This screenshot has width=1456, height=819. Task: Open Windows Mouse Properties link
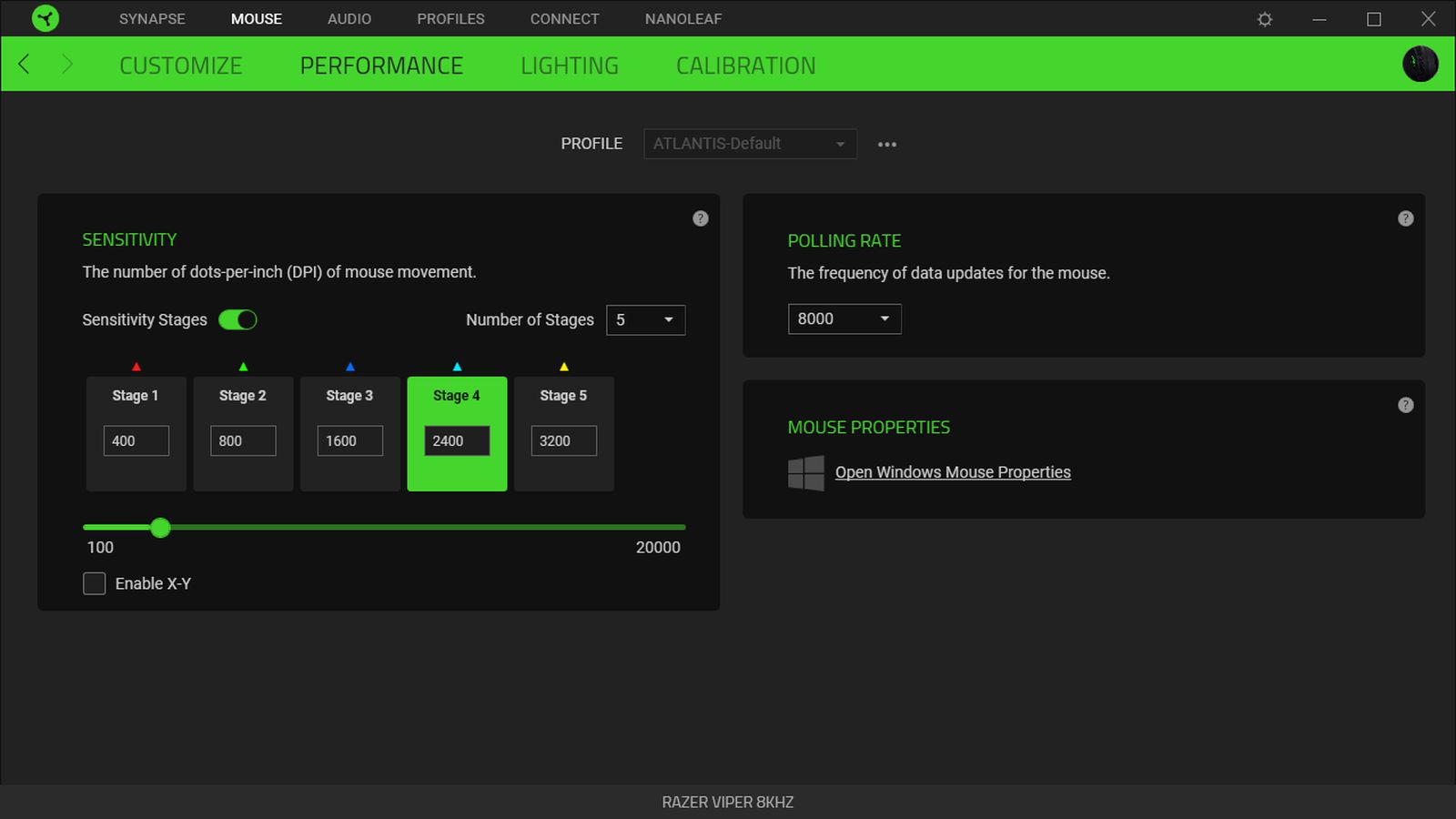point(952,472)
